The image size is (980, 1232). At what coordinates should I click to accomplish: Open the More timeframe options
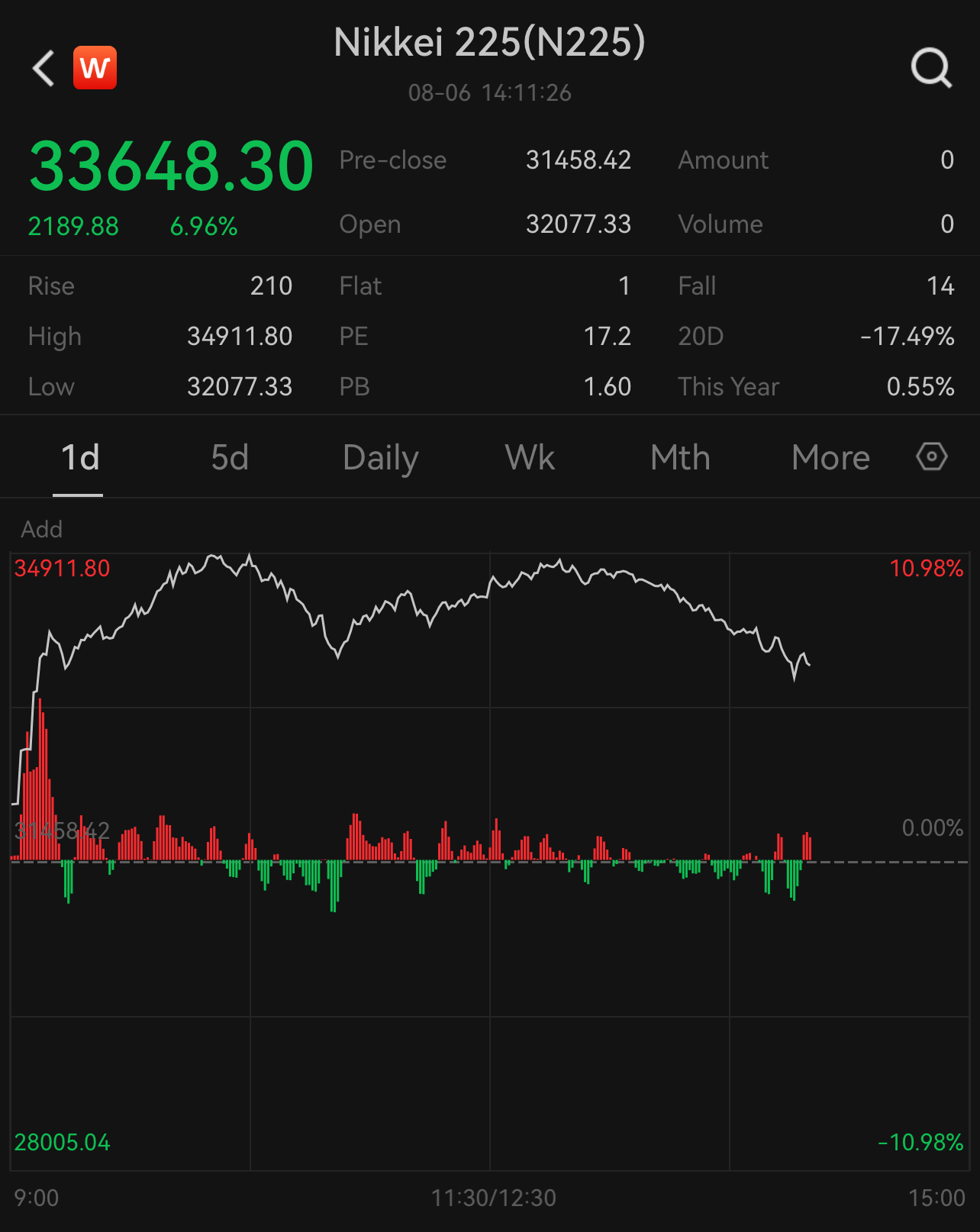(830, 458)
